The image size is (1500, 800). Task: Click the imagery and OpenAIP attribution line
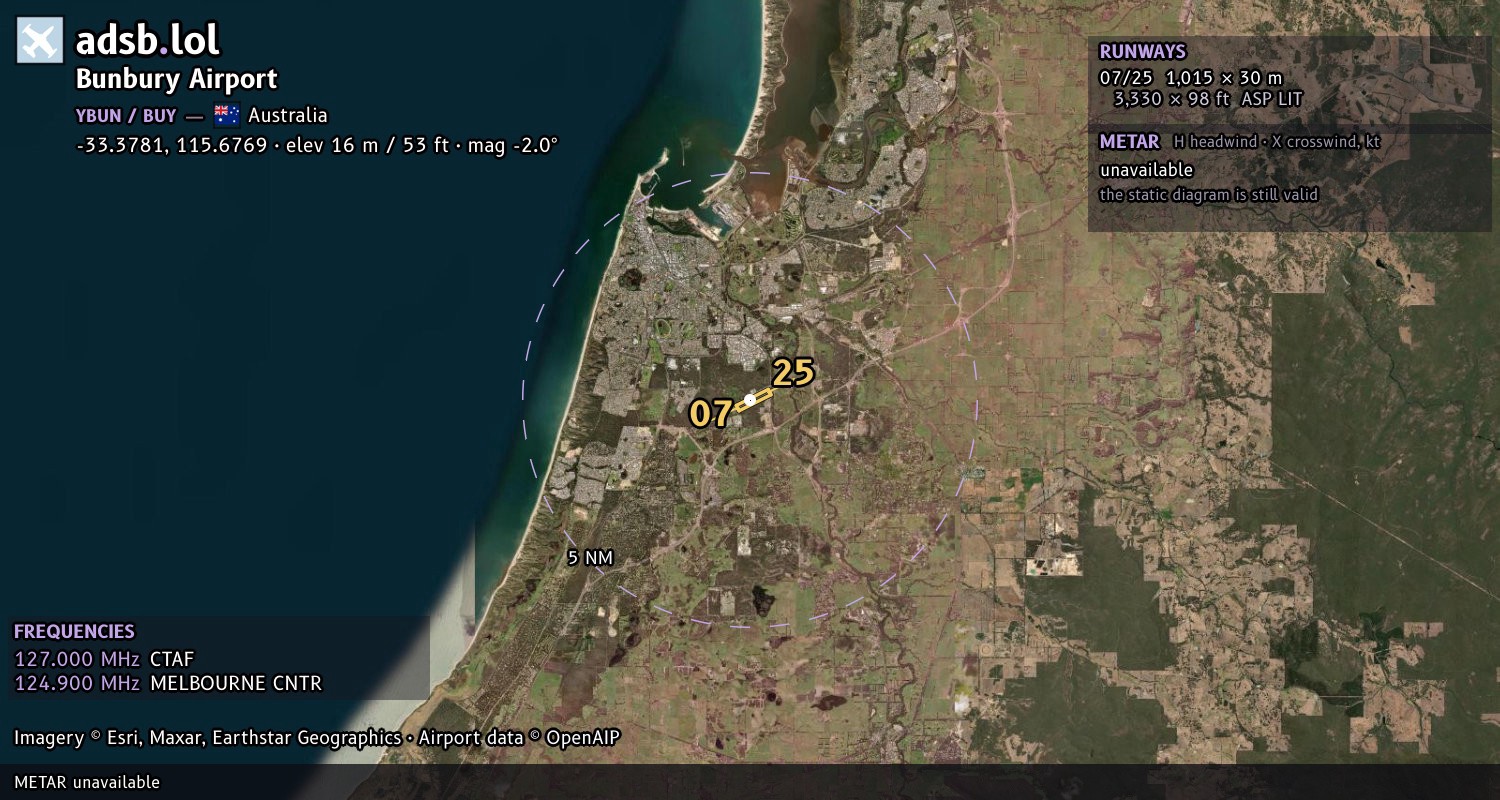317,738
